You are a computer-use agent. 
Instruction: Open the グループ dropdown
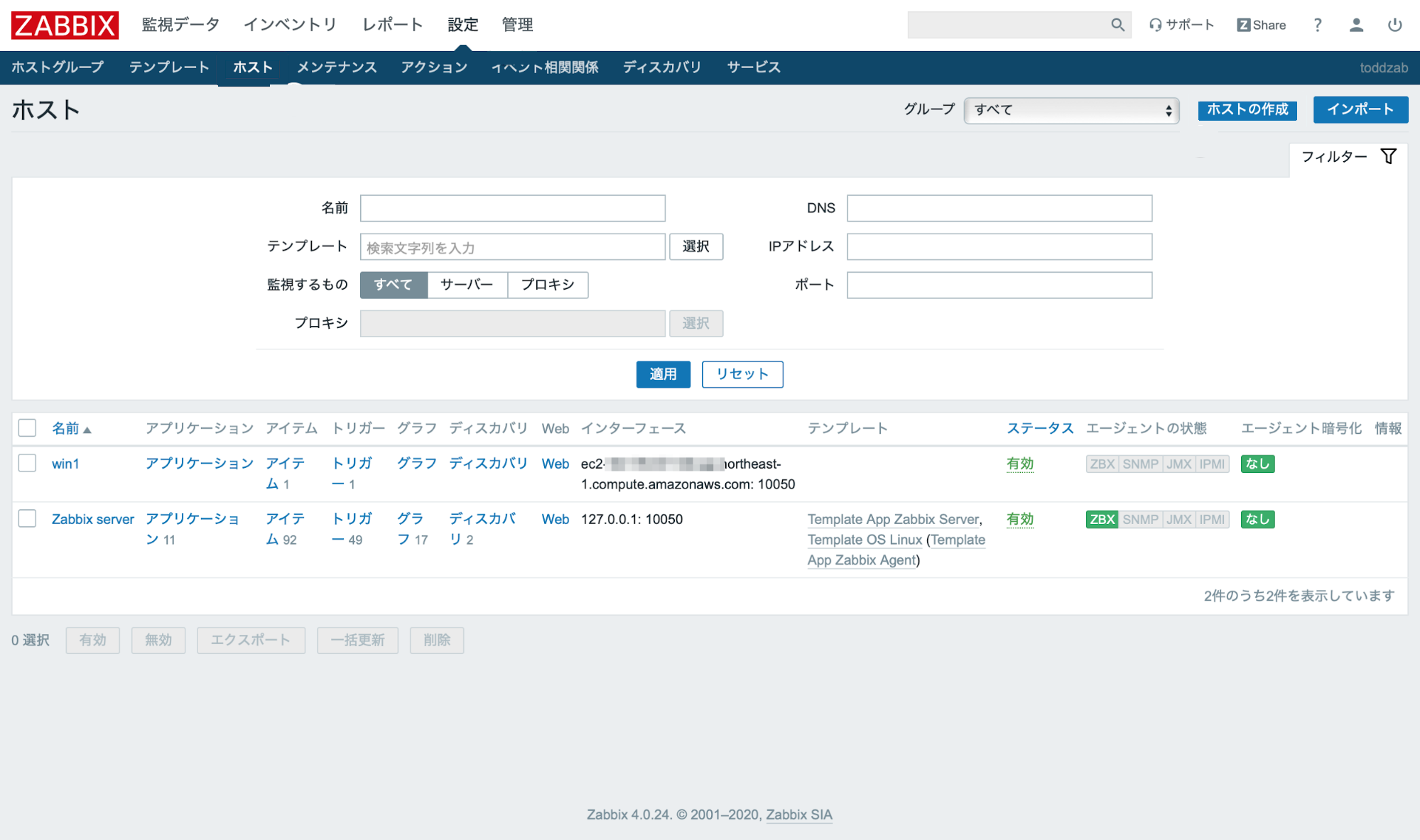pos(1071,110)
